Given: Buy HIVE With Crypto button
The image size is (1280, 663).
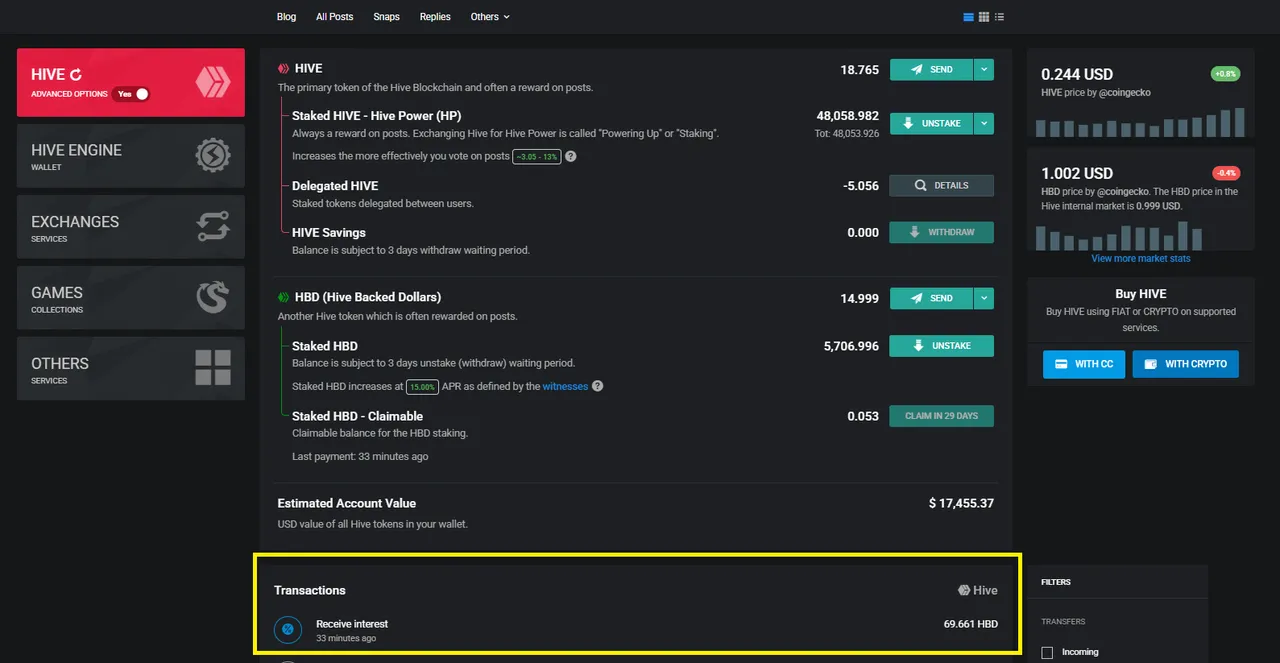Looking at the screenshot, I should click(x=1186, y=364).
